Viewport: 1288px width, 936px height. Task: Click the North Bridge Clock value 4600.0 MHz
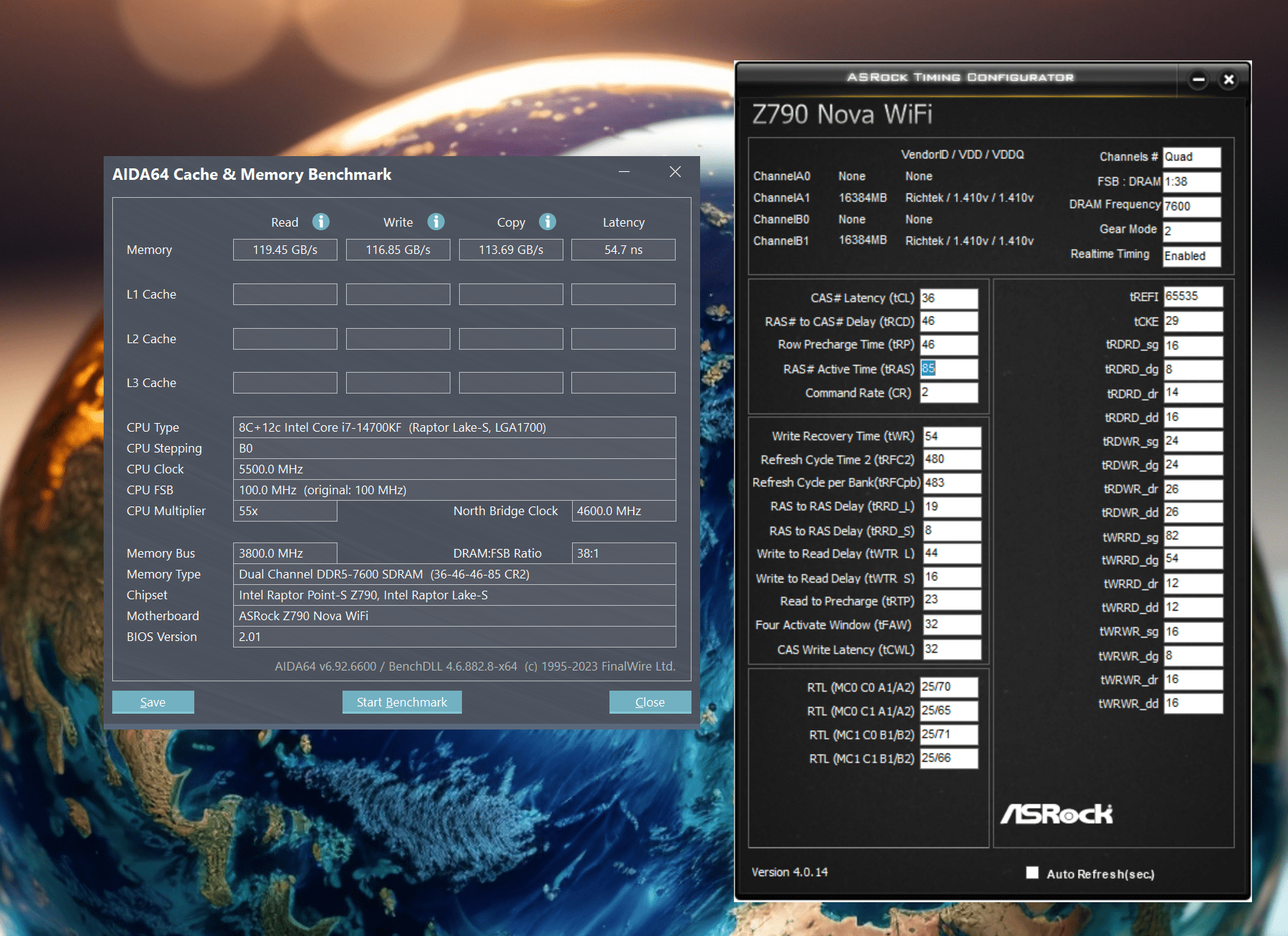[623, 511]
